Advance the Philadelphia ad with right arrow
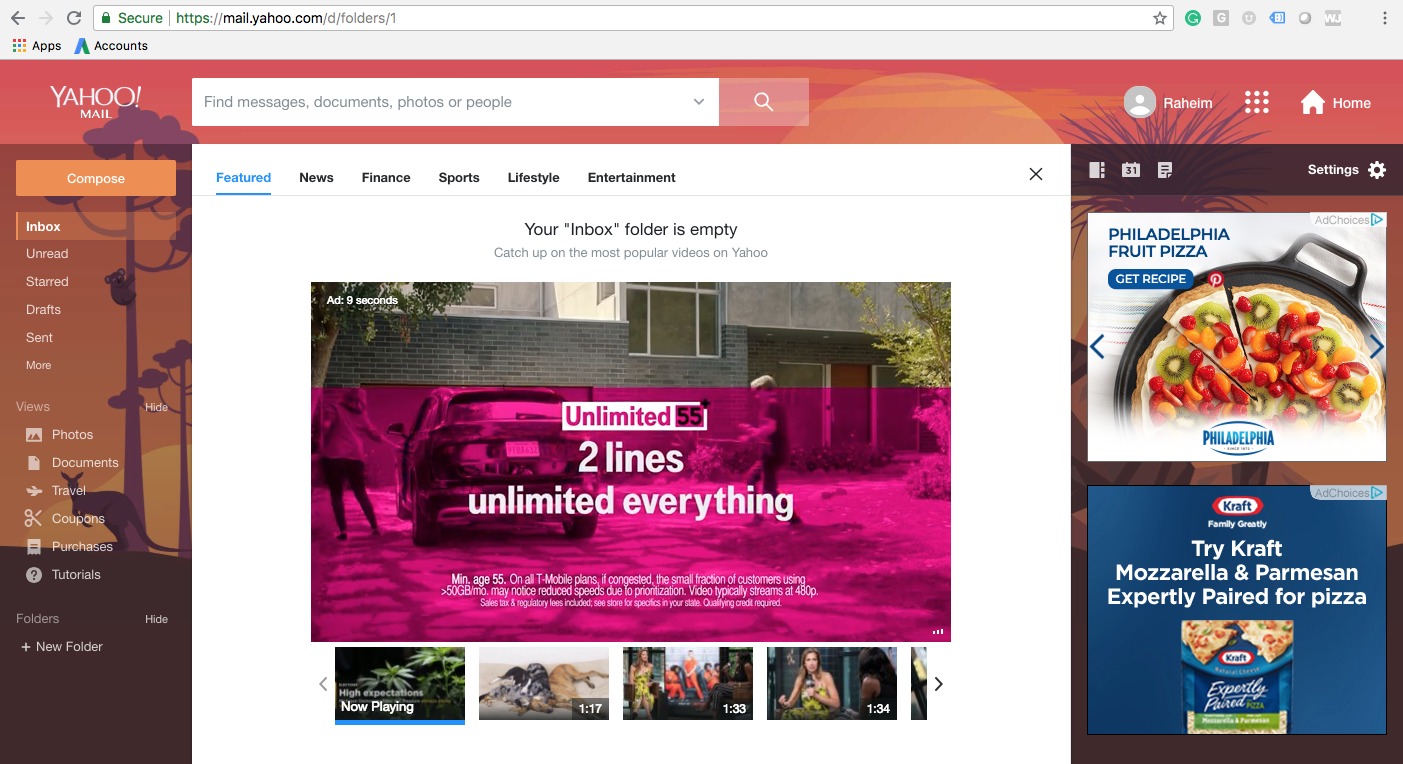Screen dimensions: 1403x764 coord(1376,347)
